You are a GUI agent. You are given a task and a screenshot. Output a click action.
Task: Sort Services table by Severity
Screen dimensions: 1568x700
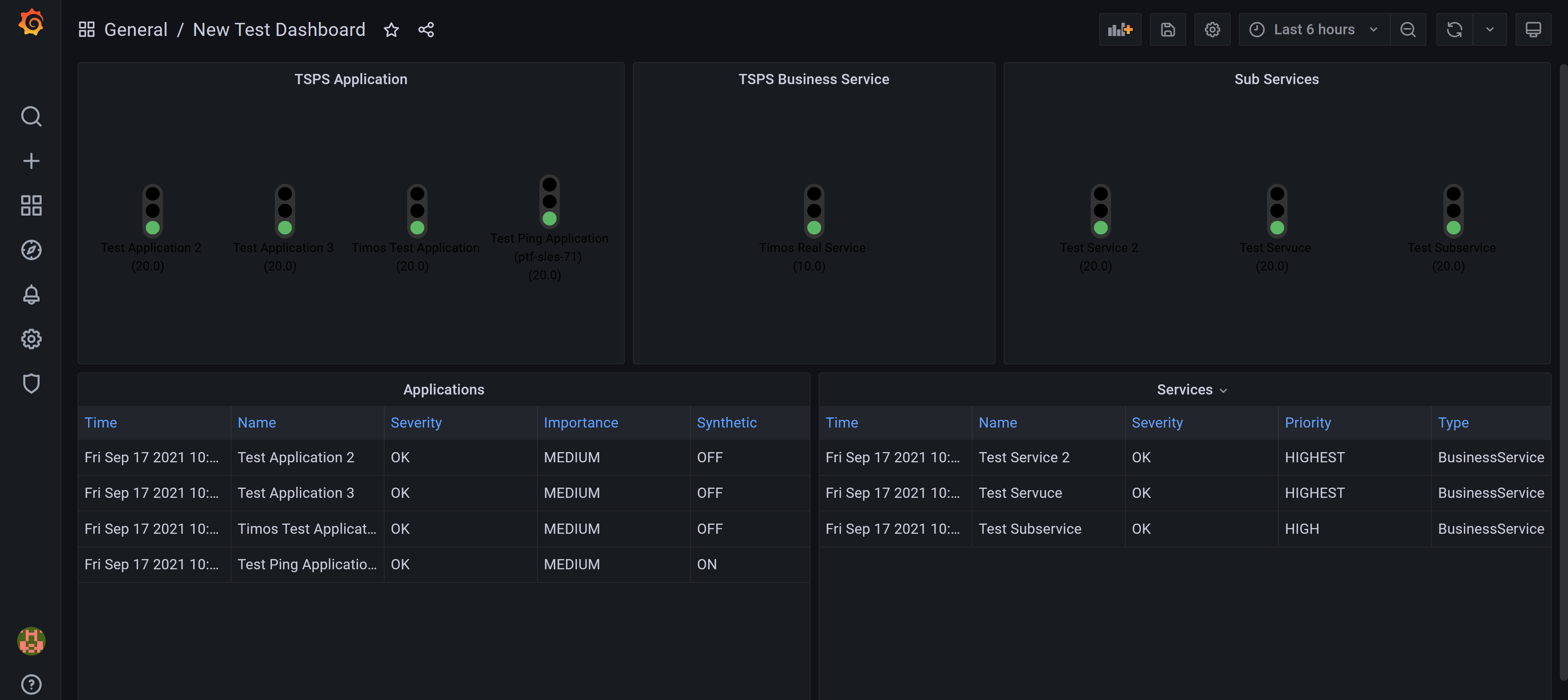click(1157, 422)
